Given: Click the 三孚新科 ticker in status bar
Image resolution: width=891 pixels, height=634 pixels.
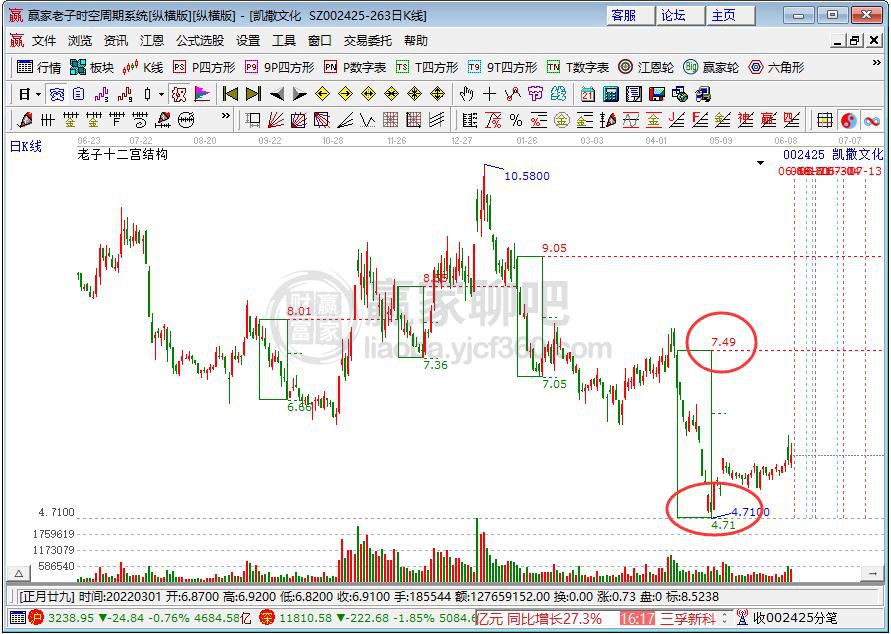Looking at the screenshot, I should coord(688,618).
